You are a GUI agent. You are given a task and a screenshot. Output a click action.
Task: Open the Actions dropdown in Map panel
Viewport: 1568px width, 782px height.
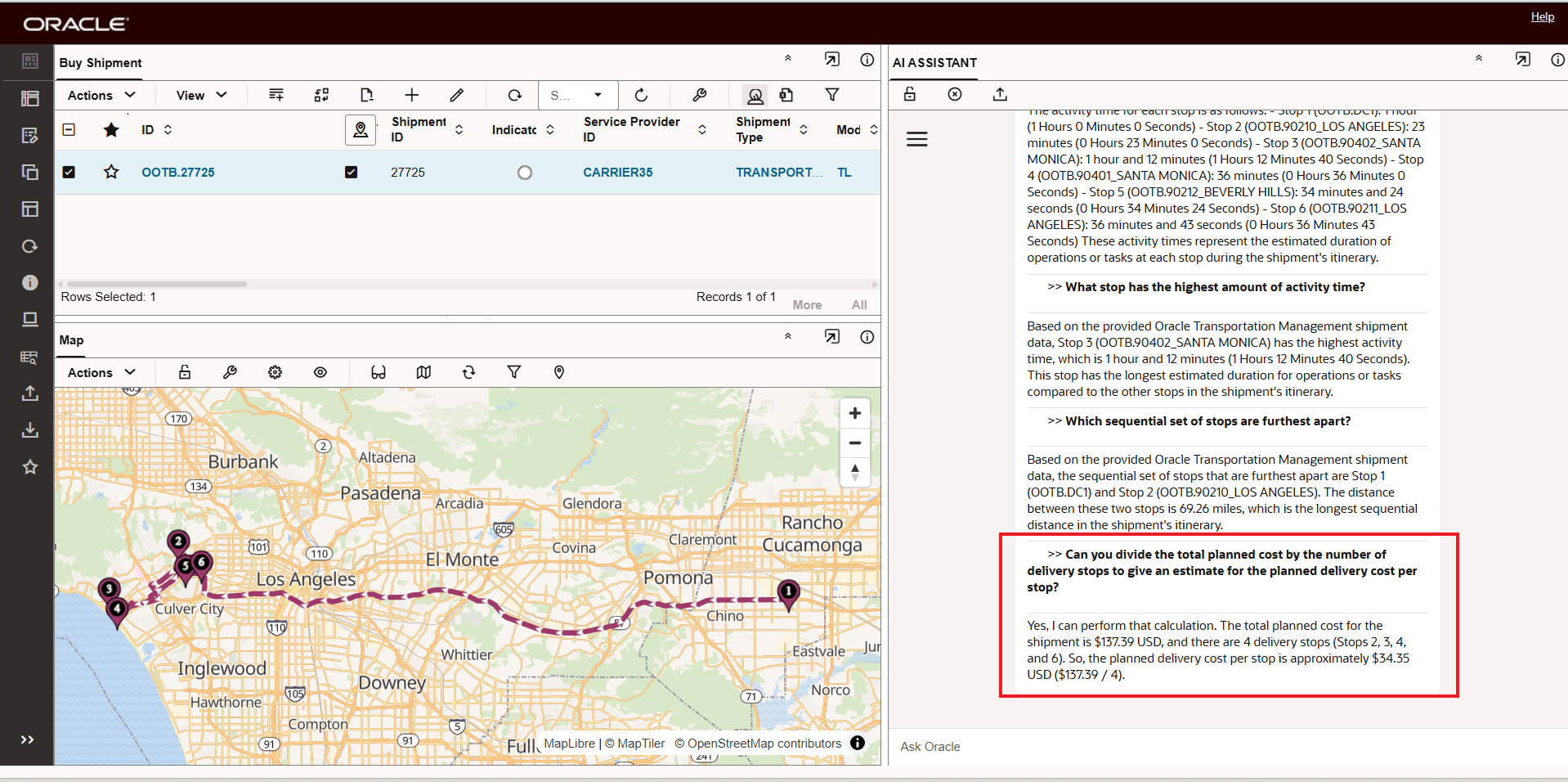[101, 372]
